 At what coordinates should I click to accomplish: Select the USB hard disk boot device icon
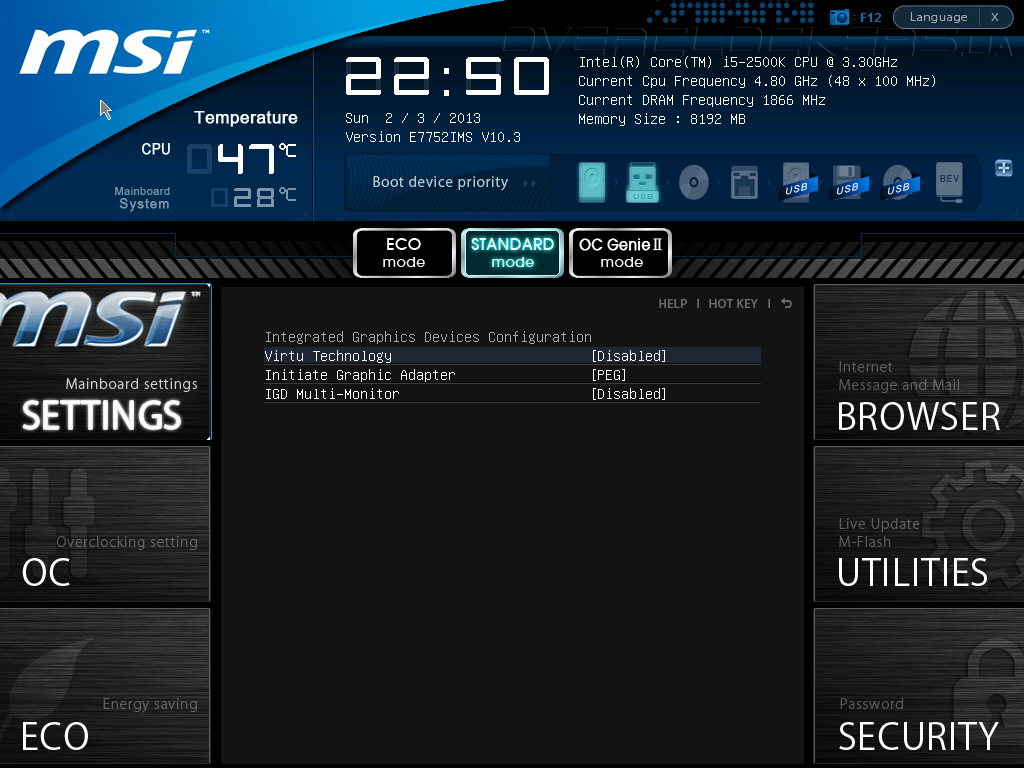pyautogui.click(x=797, y=182)
